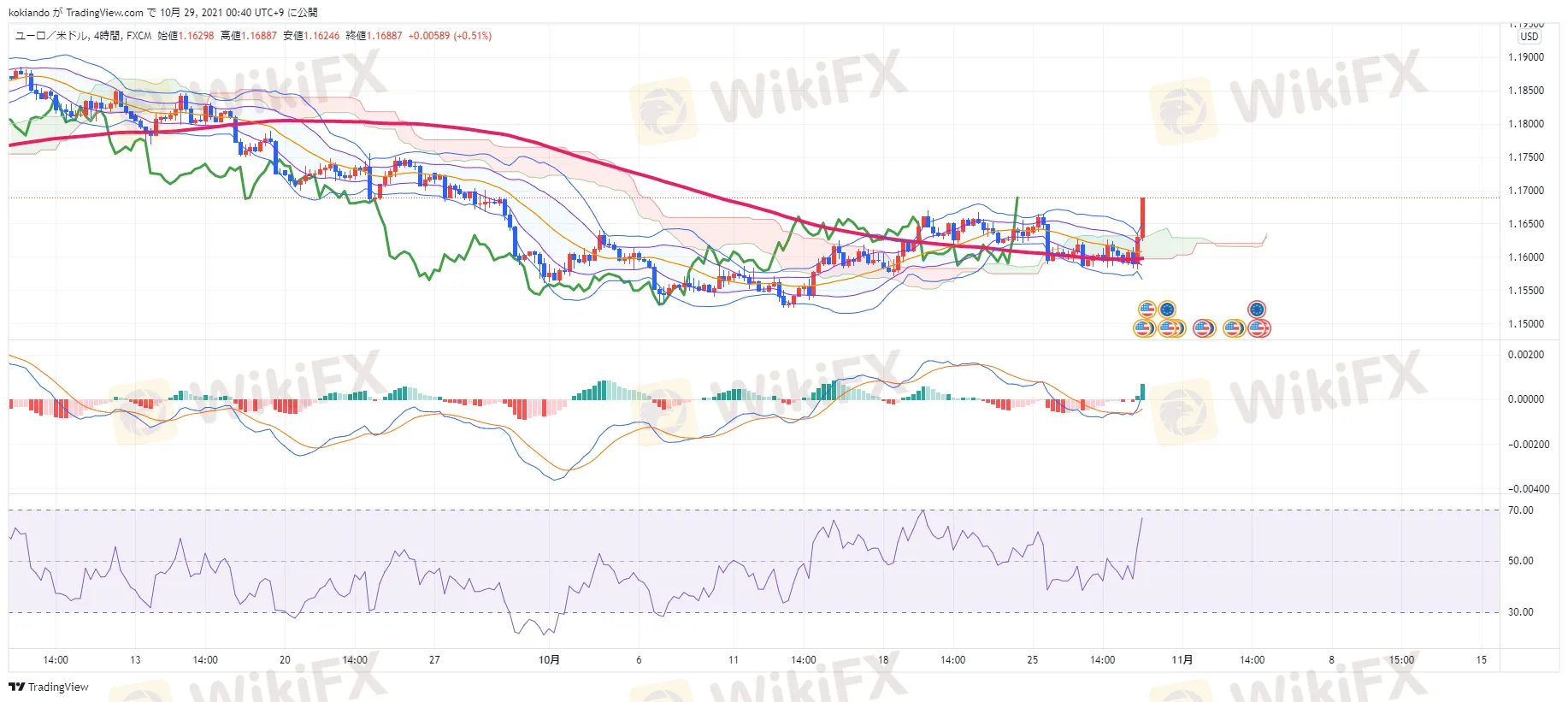Click the orange-ringed EU flag event icon
The height and width of the screenshot is (702, 1568).
pyautogui.click(x=1167, y=310)
